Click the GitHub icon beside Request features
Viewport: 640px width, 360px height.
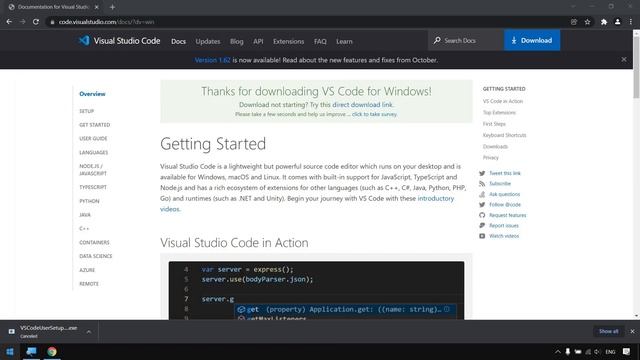pos(482,215)
